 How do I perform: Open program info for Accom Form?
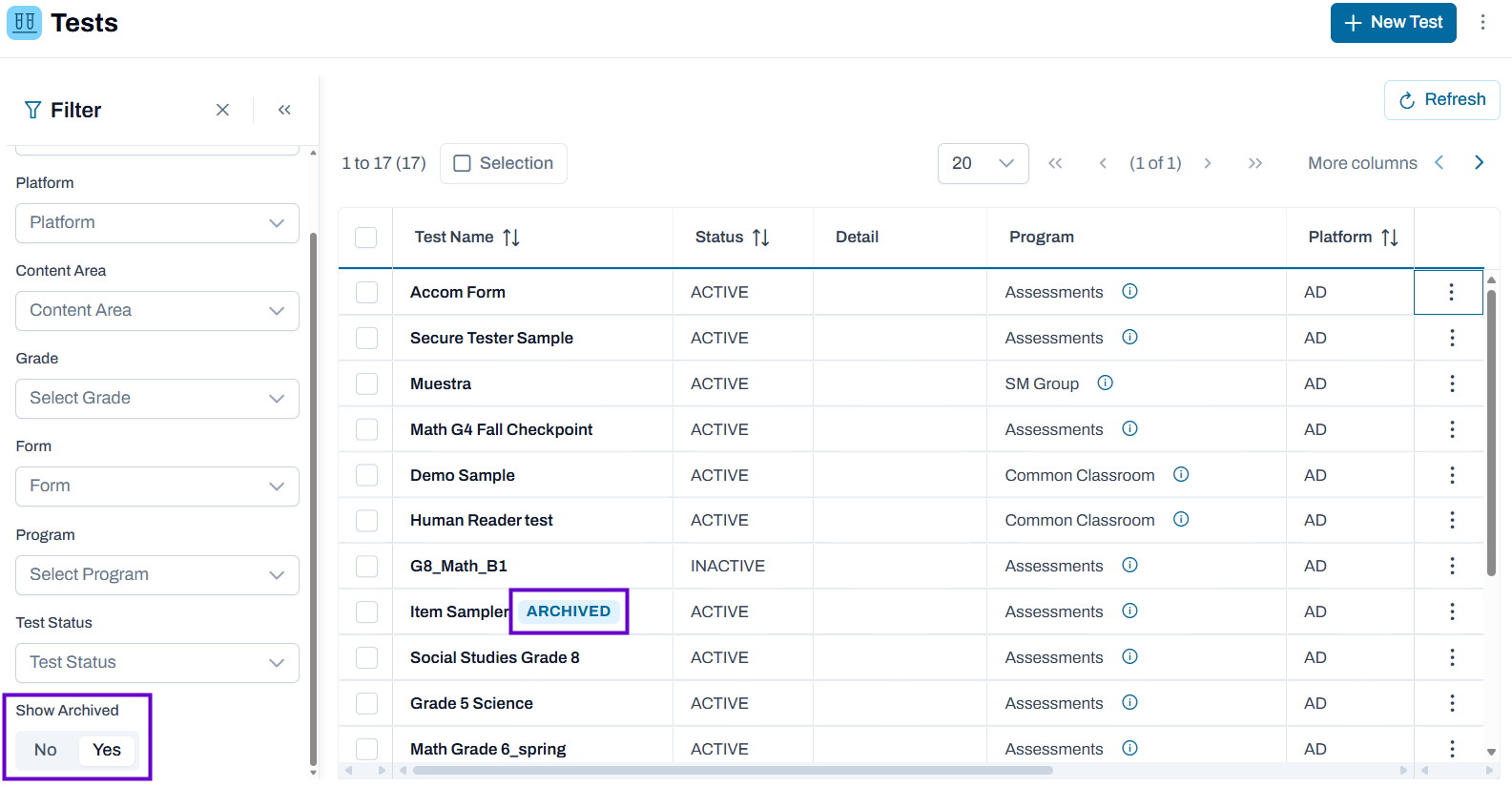click(x=1129, y=291)
